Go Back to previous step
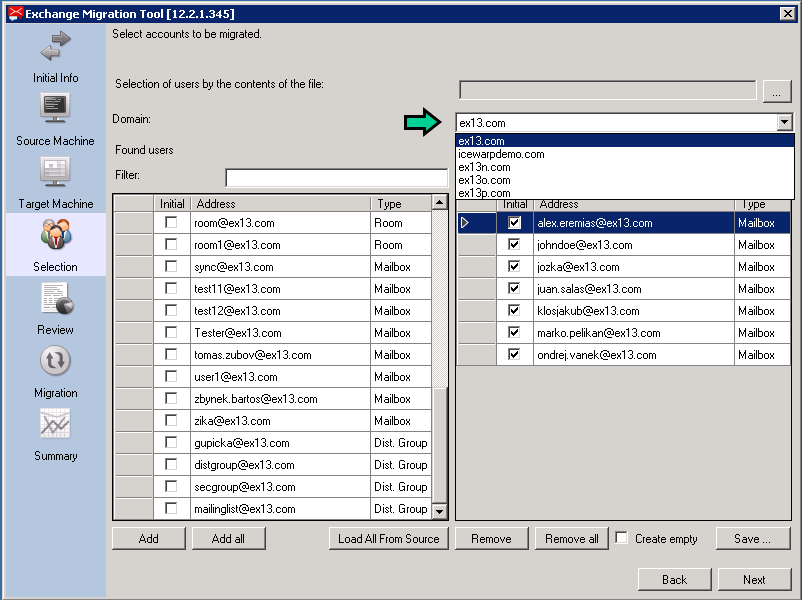Image resolution: width=802 pixels, height=600 pixels. (x=675, y=580)
